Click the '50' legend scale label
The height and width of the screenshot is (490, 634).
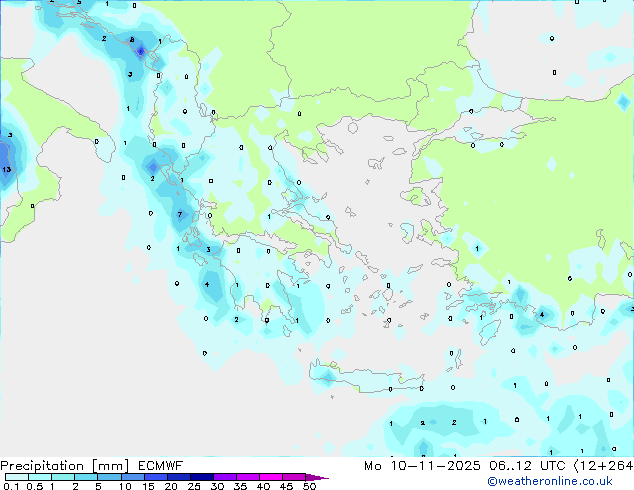tap(310, 486)
